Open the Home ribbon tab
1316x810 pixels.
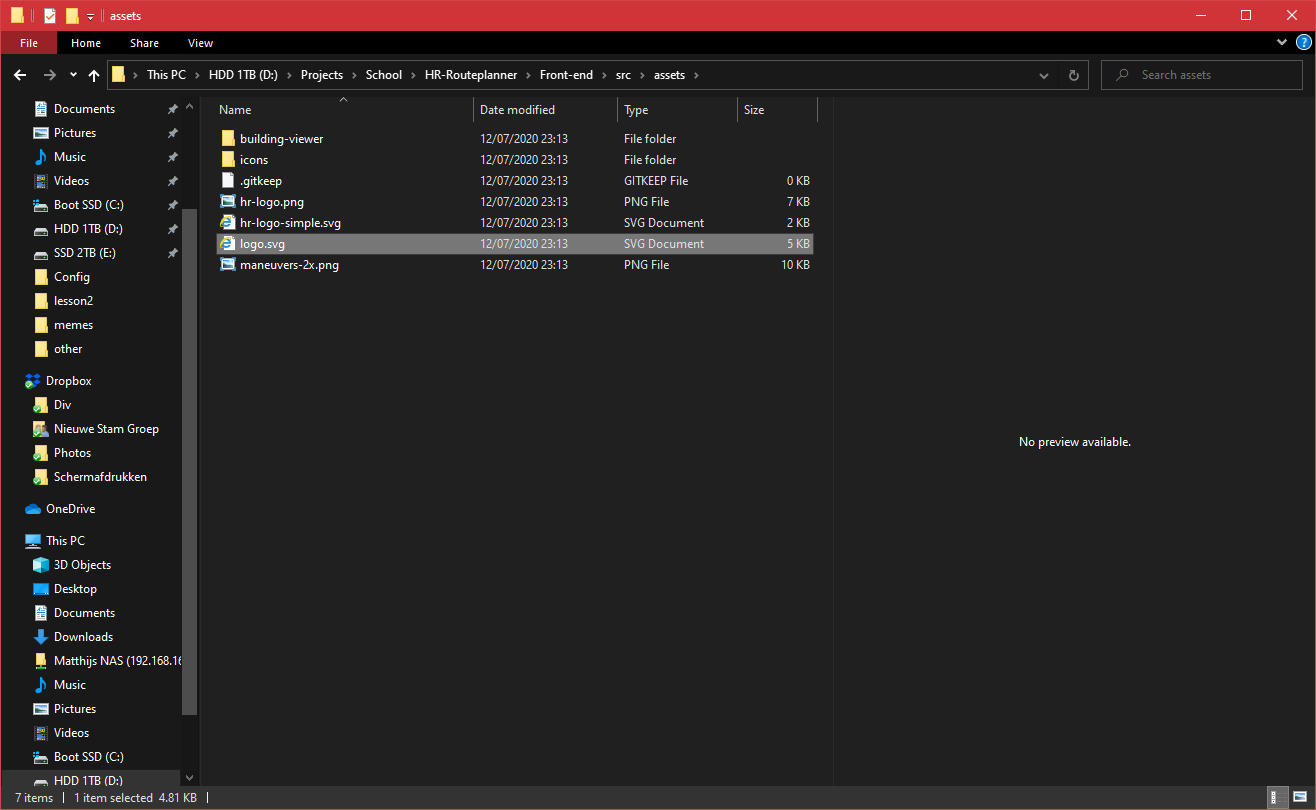click(x=86, y=43)
